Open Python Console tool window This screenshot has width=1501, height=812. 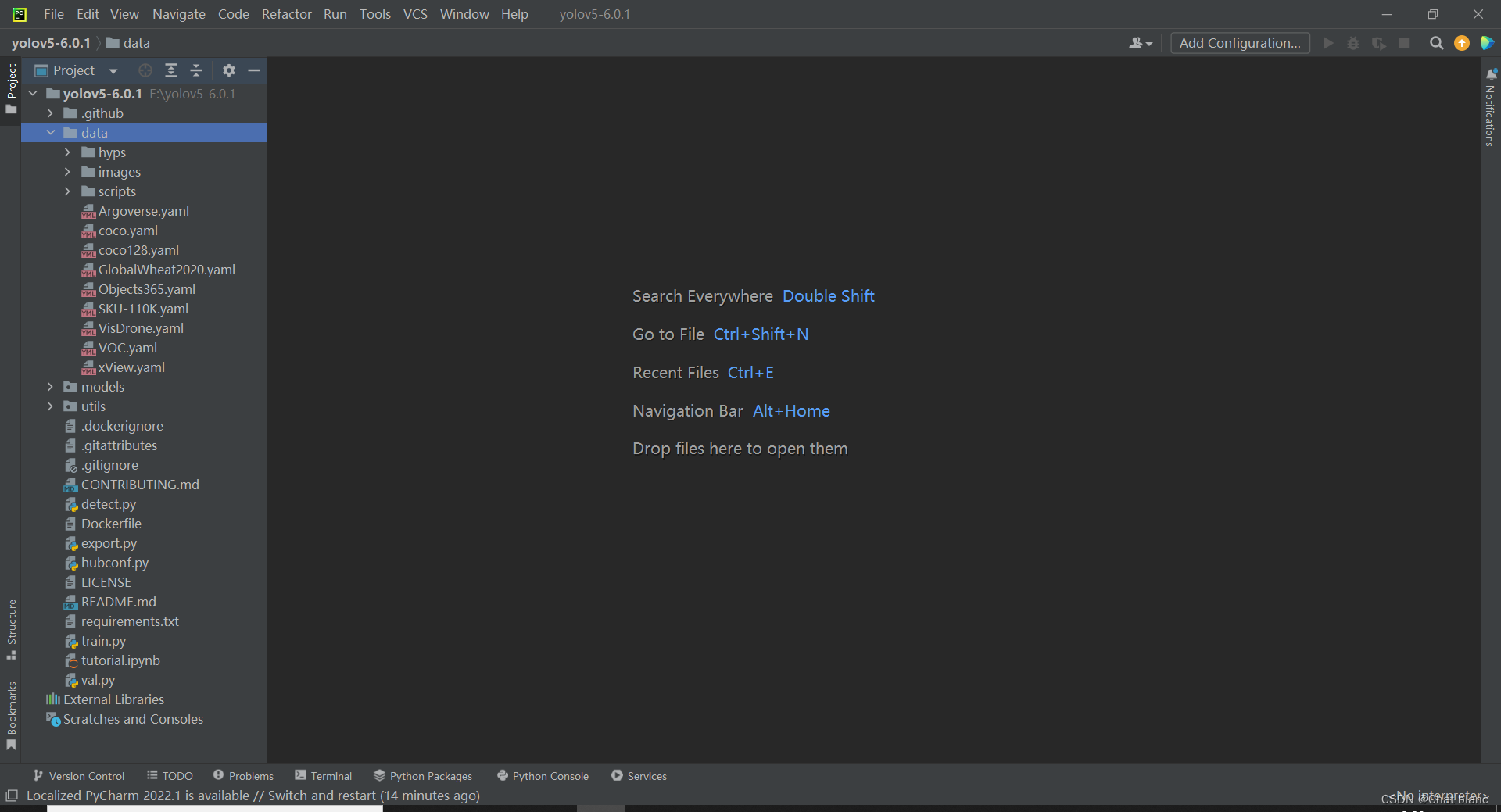(543, 776)
